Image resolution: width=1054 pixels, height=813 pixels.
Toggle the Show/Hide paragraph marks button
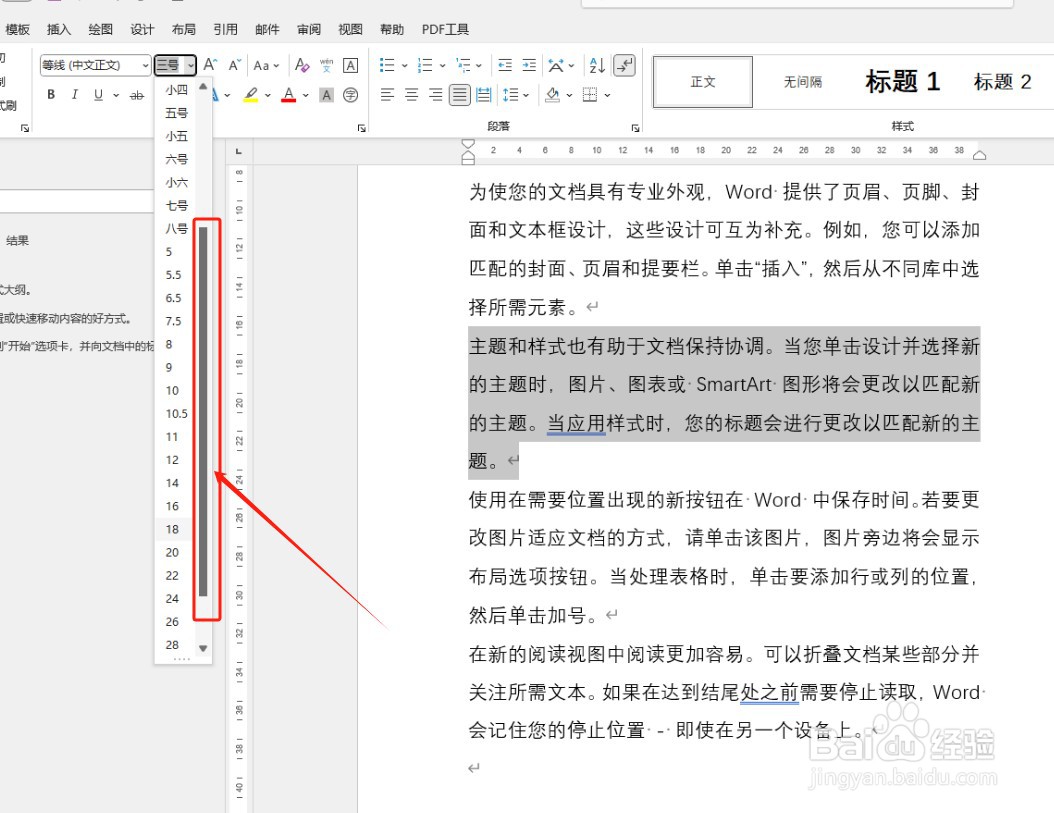pyautogui.click(x=623, y=63)
